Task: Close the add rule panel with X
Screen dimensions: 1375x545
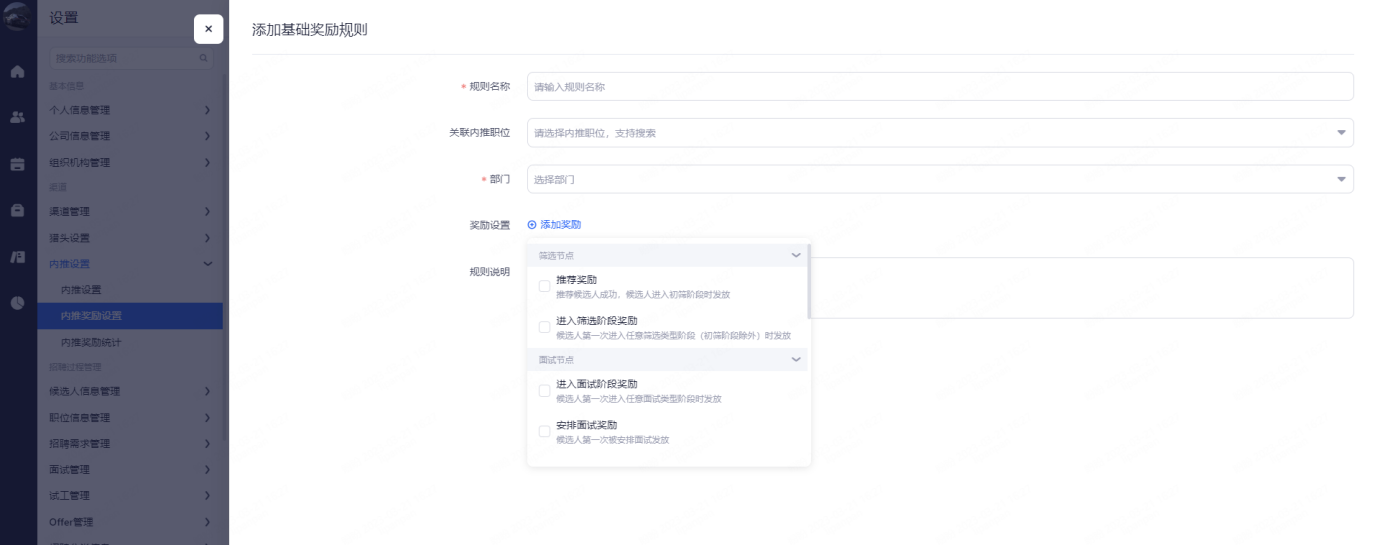Action: click(x=208, y=29)
